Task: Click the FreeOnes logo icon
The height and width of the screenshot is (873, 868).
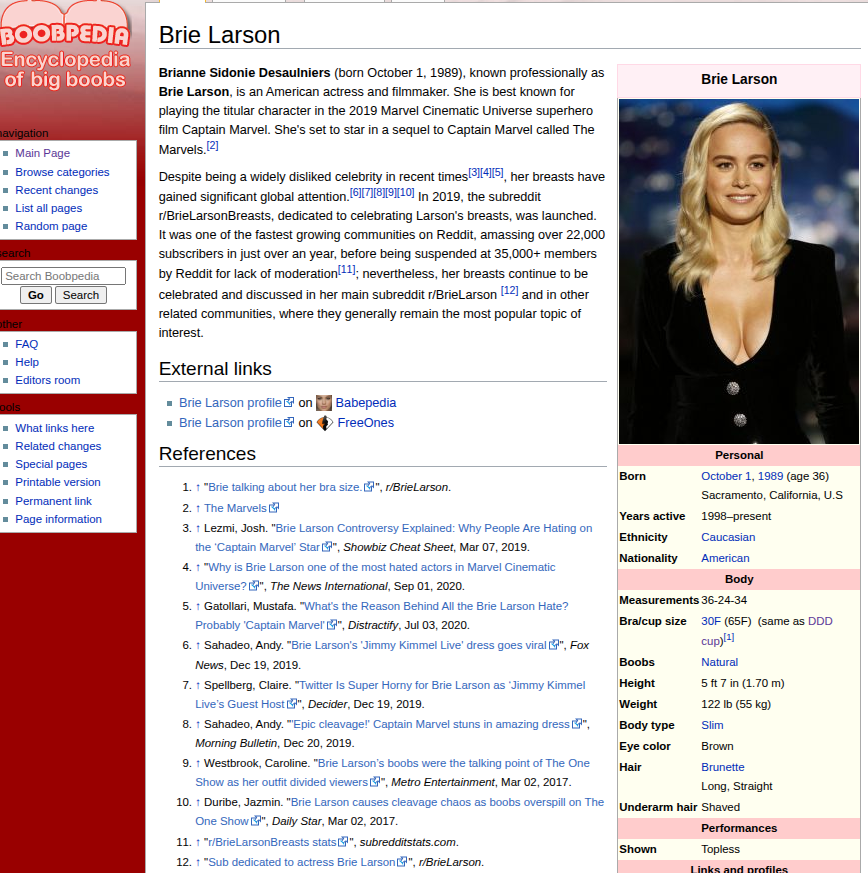Action: tap(325, 423)
